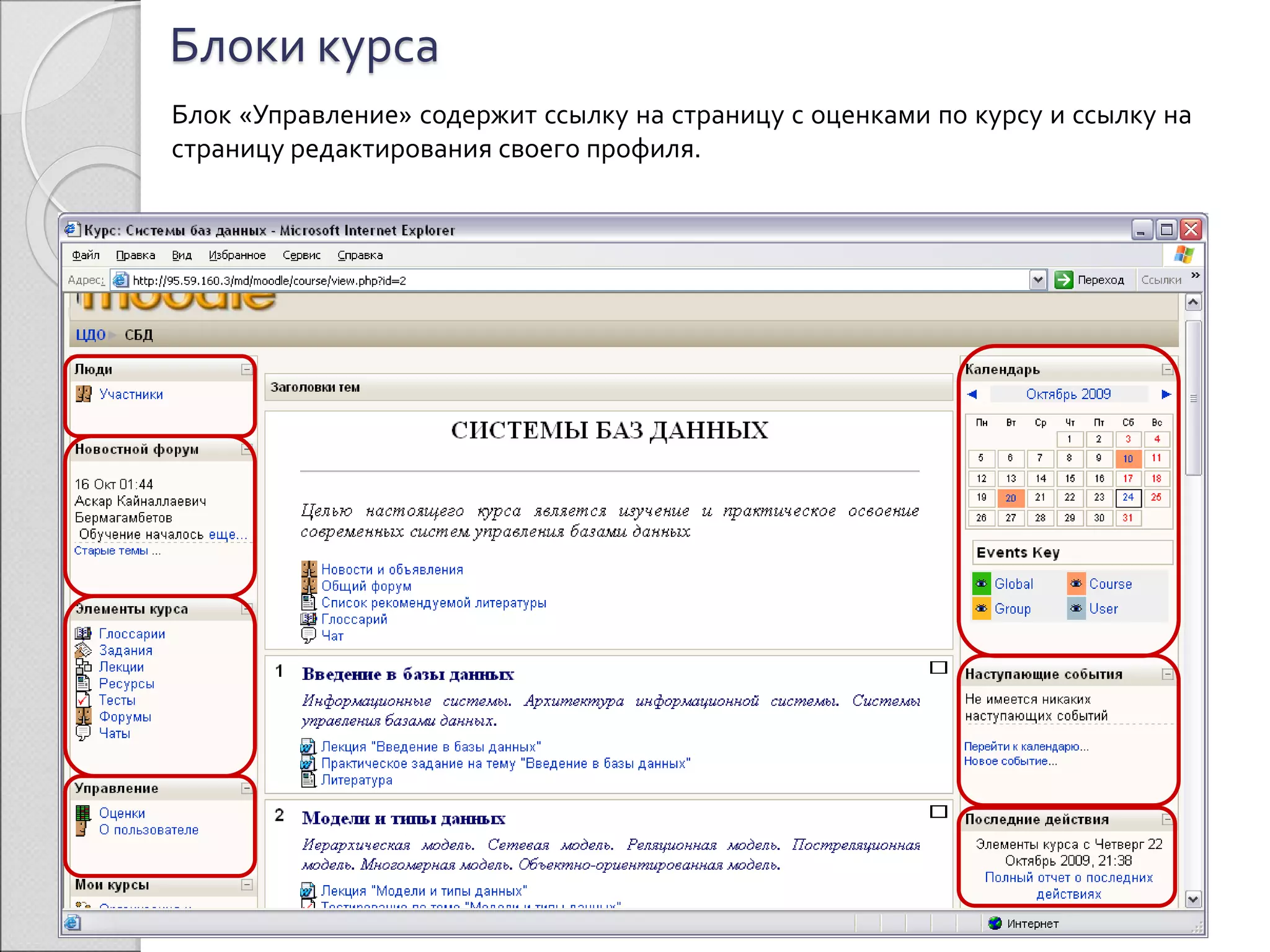Open the Избранное menu
This screenshot has width=1270, height=952.
click(x=237, y=255)
